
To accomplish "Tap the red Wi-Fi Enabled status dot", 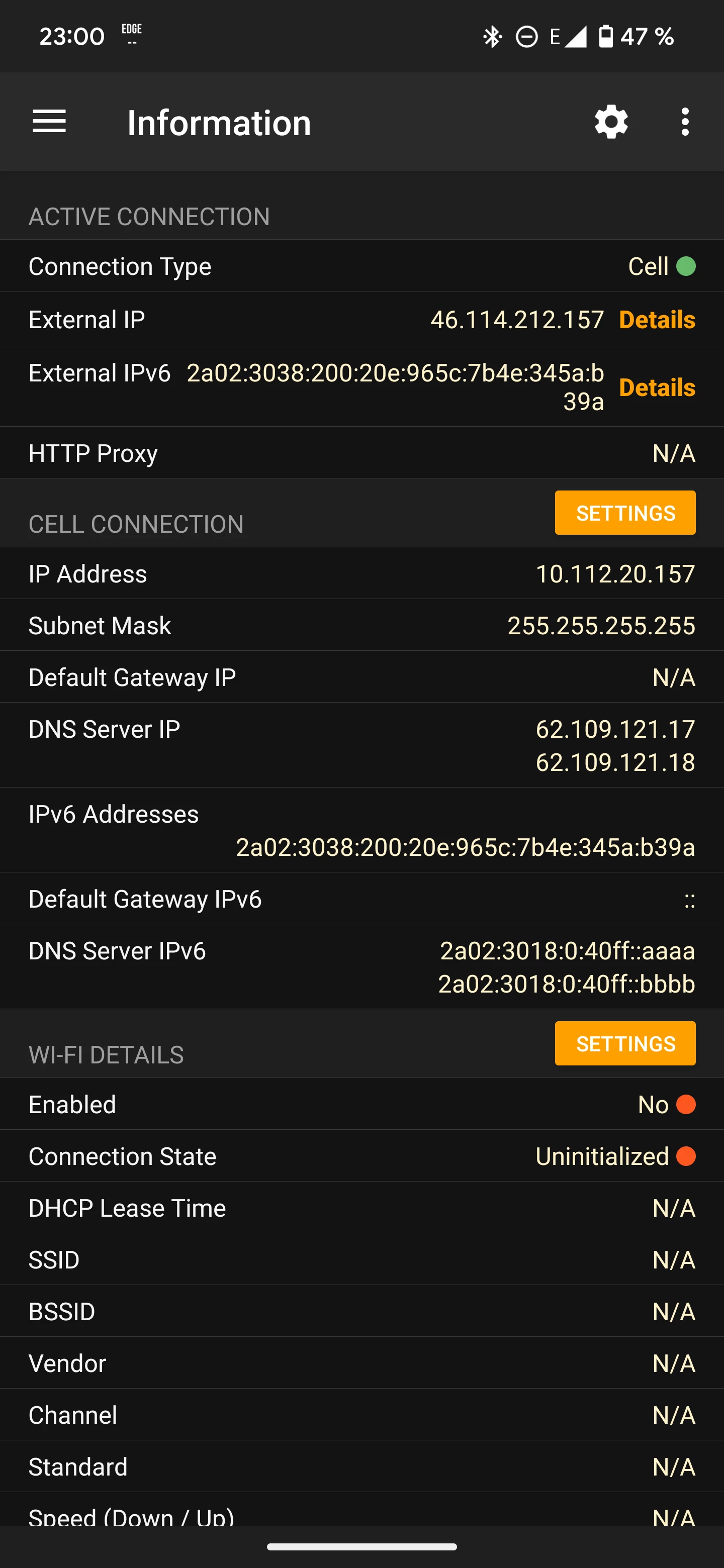I will coord(686,1104).
